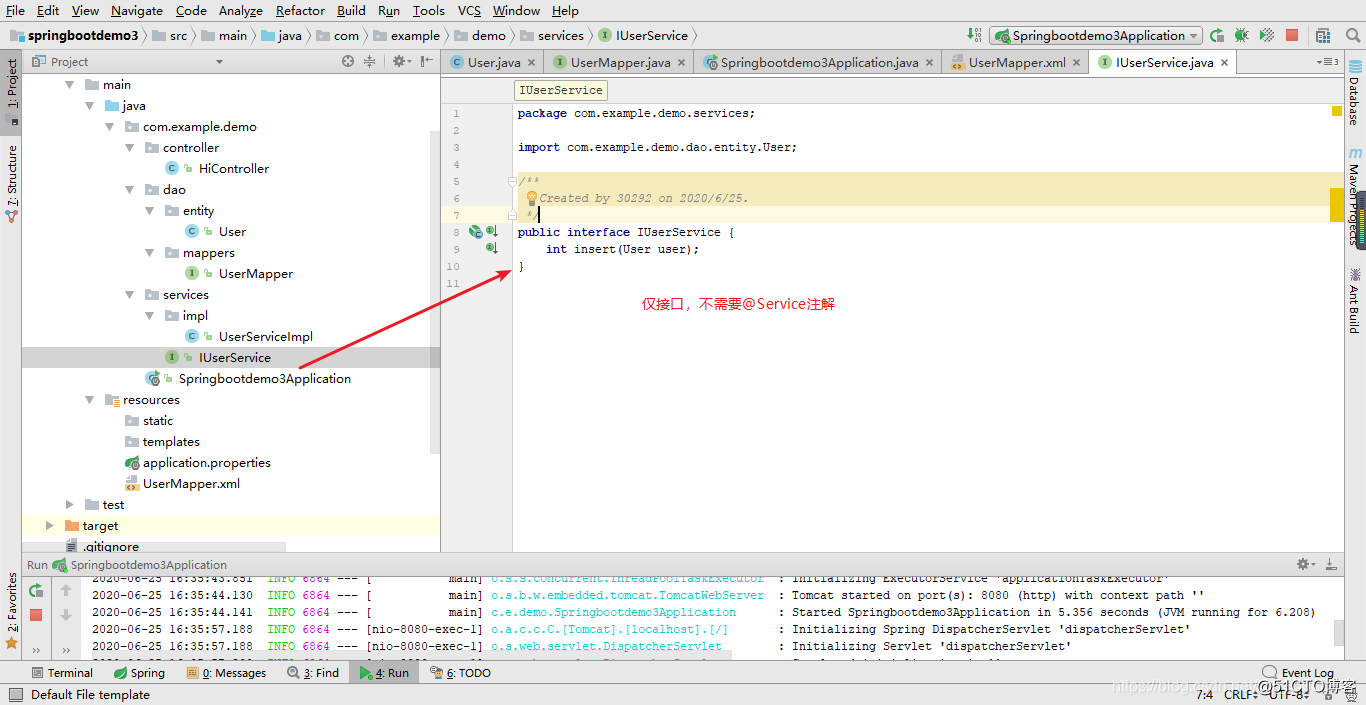Expand the test folder
Image resolution: width=1366 pixels, height=705 pixels.
70,505
